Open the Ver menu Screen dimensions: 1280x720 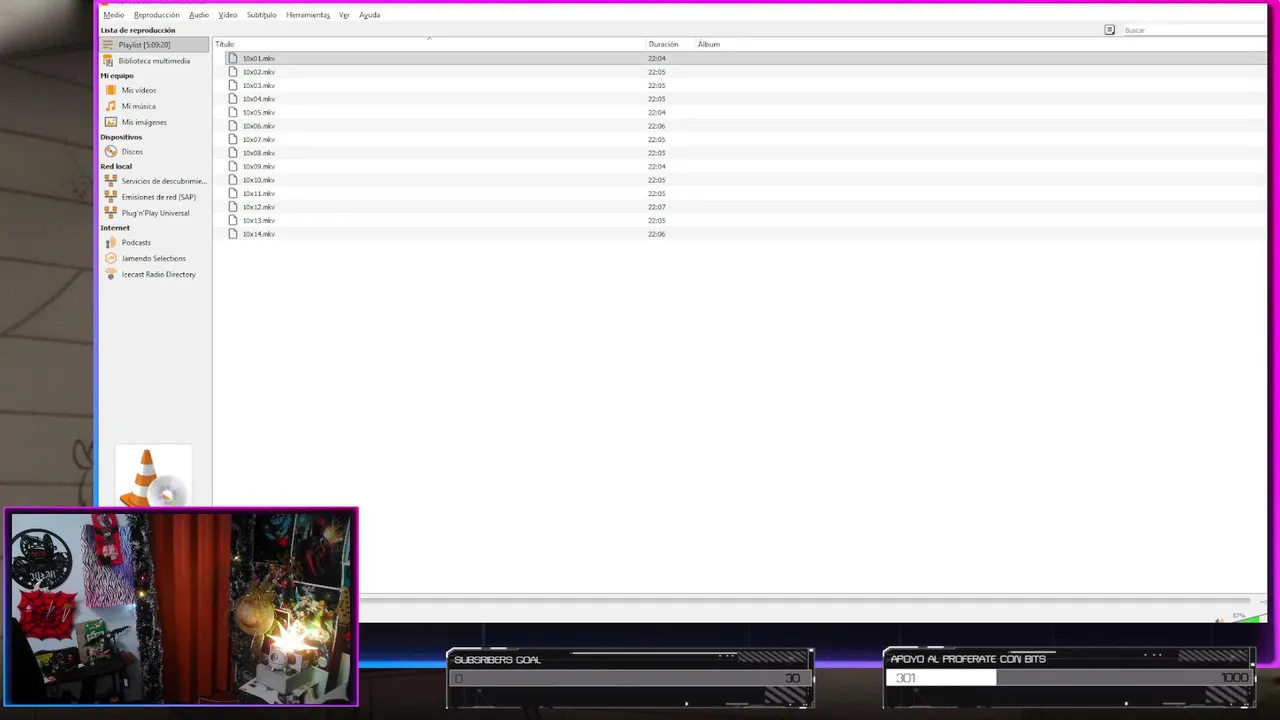344,15
